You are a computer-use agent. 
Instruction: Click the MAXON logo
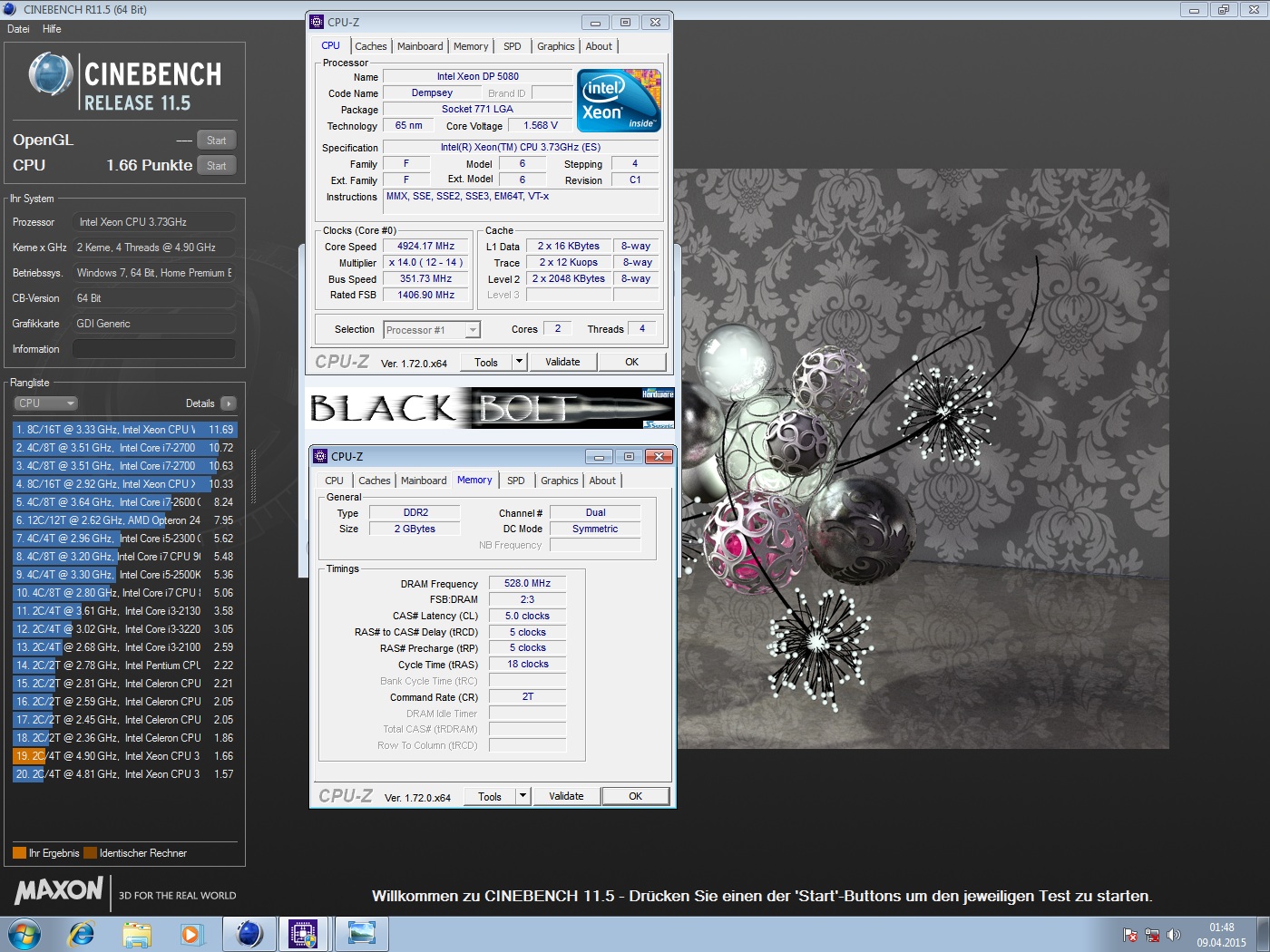(59, 890)
